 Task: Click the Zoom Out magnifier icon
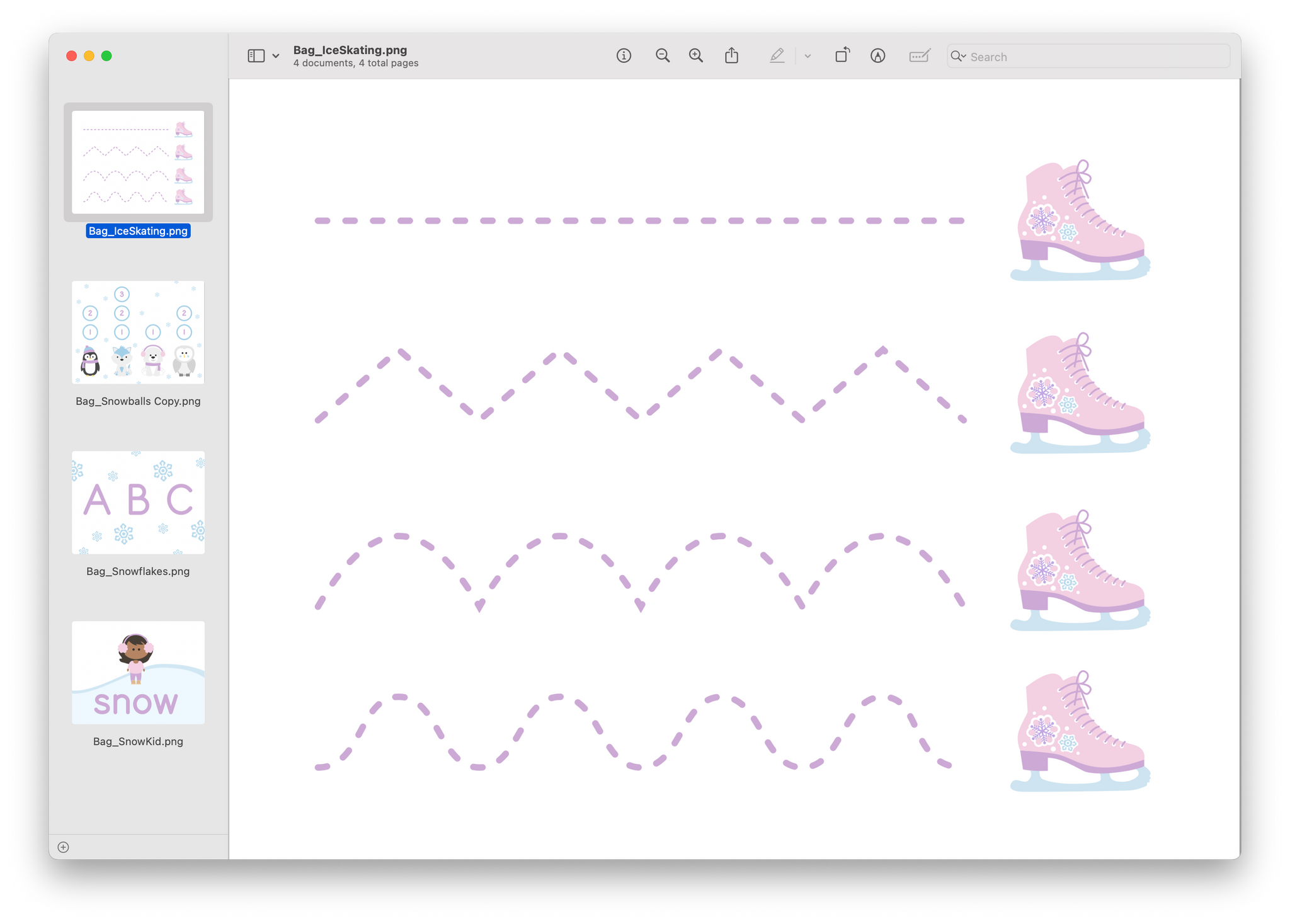[x=662, y=56]
